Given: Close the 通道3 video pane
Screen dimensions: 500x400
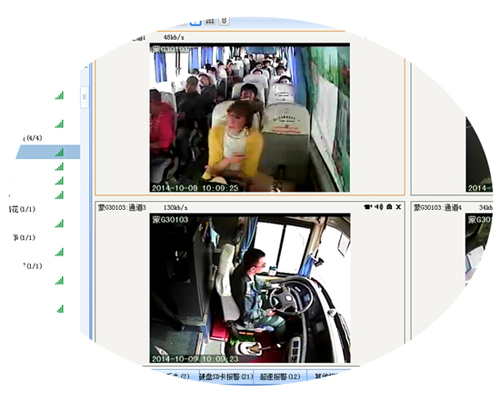Looking at the screenshot, I should (x=398, y=207).
